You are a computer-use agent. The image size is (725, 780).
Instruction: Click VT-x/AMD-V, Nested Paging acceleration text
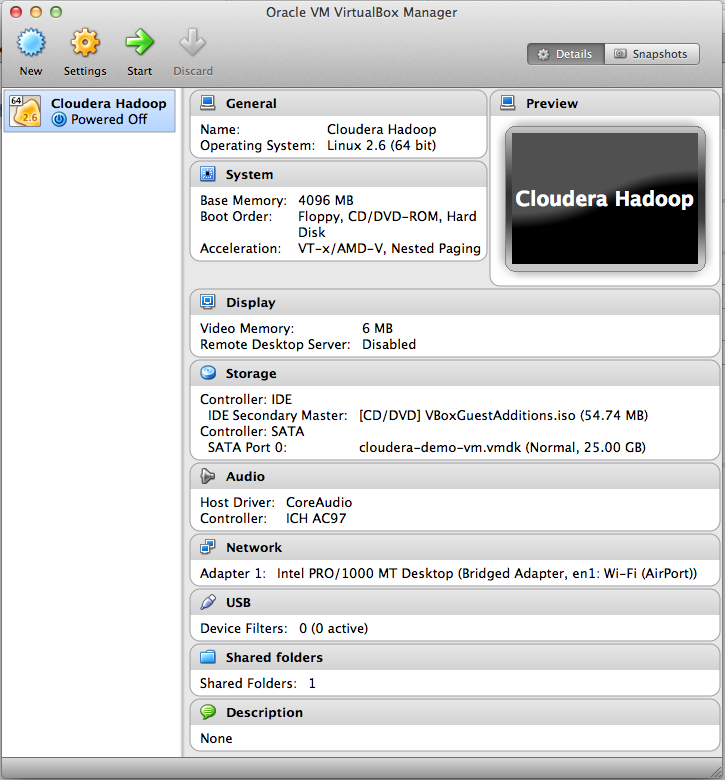point(389,248)
